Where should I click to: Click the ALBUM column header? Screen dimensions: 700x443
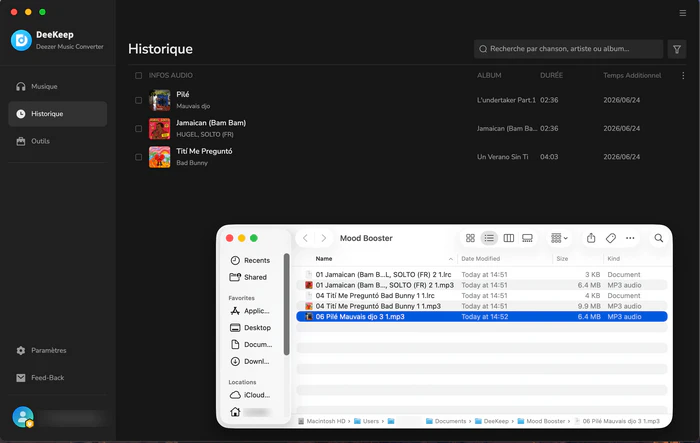point(489,75)
